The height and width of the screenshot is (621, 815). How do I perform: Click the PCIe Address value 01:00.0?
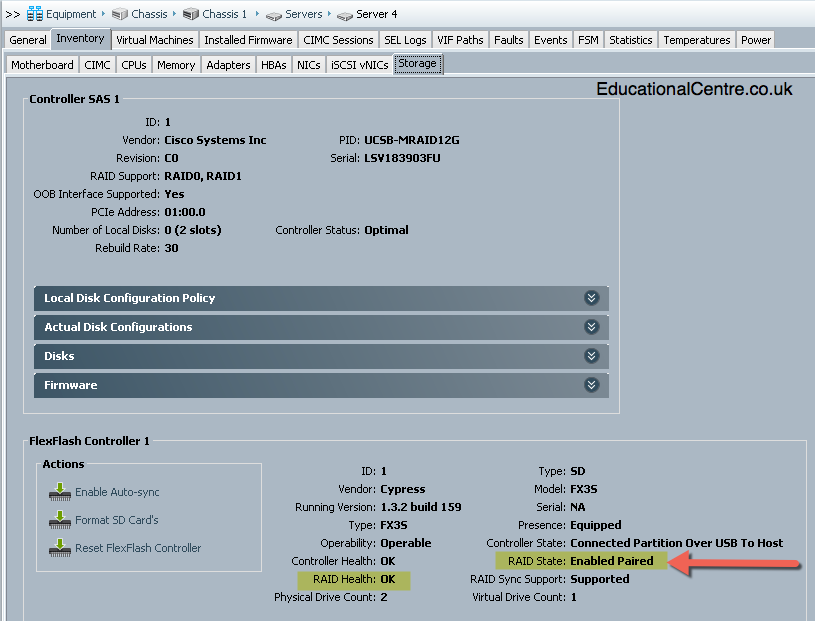point(185,212)
